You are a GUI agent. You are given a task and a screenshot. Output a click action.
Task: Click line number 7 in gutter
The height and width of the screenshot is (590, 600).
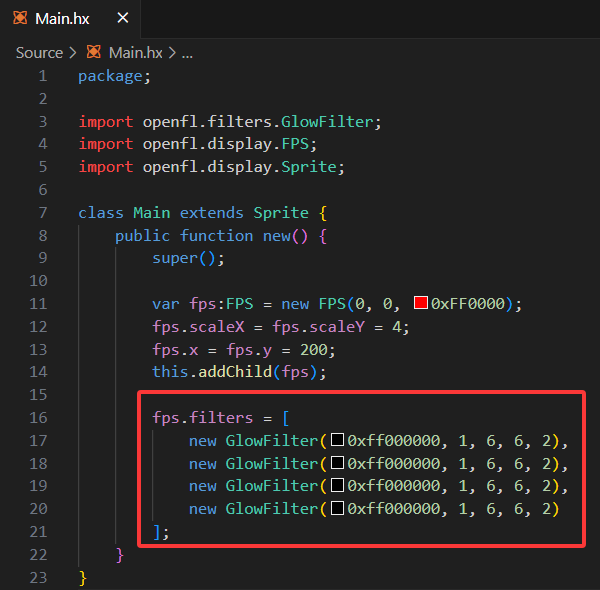coord(43,212)
